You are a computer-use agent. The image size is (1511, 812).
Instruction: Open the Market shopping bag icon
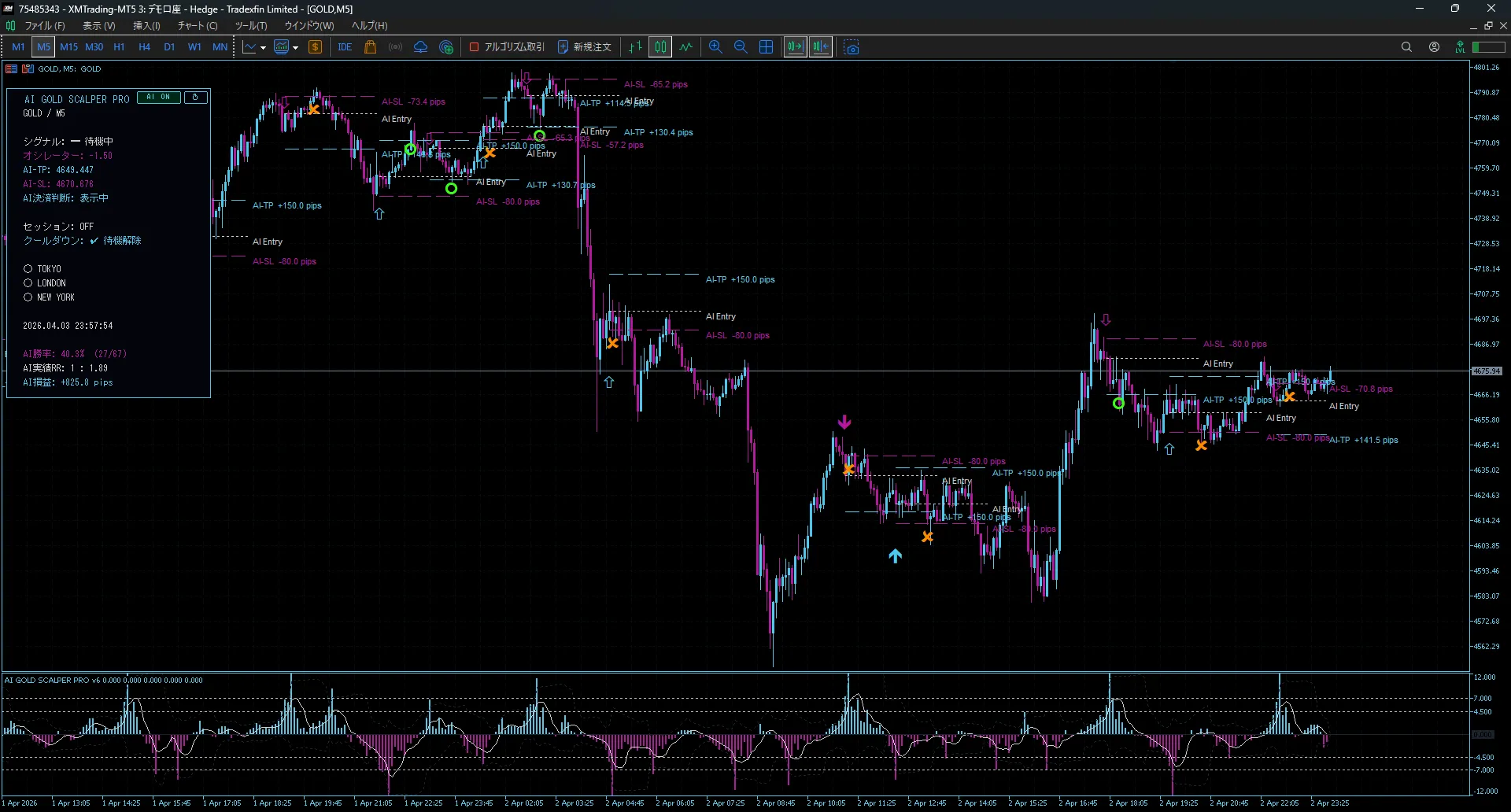point(370,47)
